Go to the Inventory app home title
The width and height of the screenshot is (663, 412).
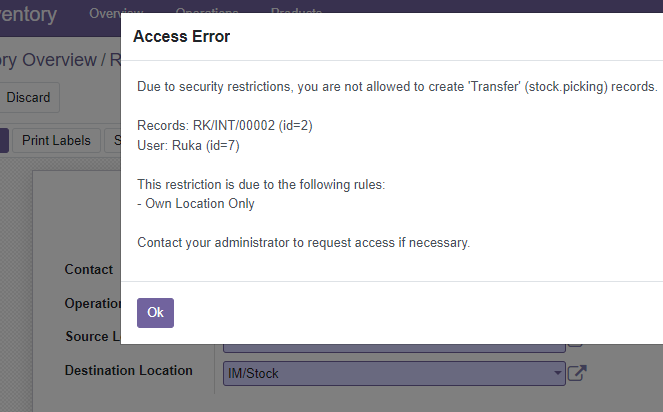click(28, 15)
